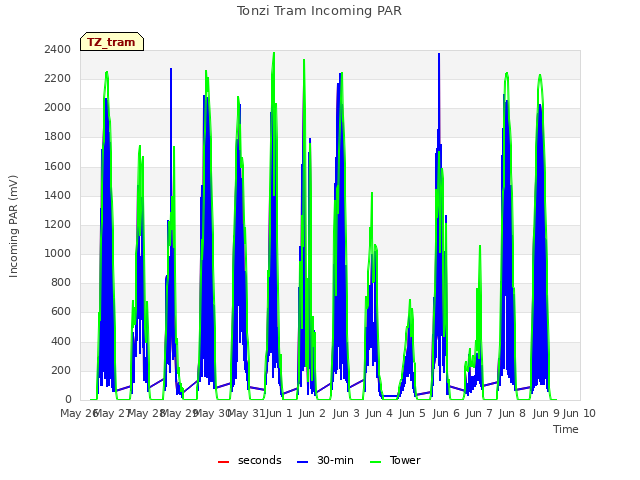Screen dimensions: 640x480
Task: Click the Jun 4 x-axis date label
Action: coord(379,413)
